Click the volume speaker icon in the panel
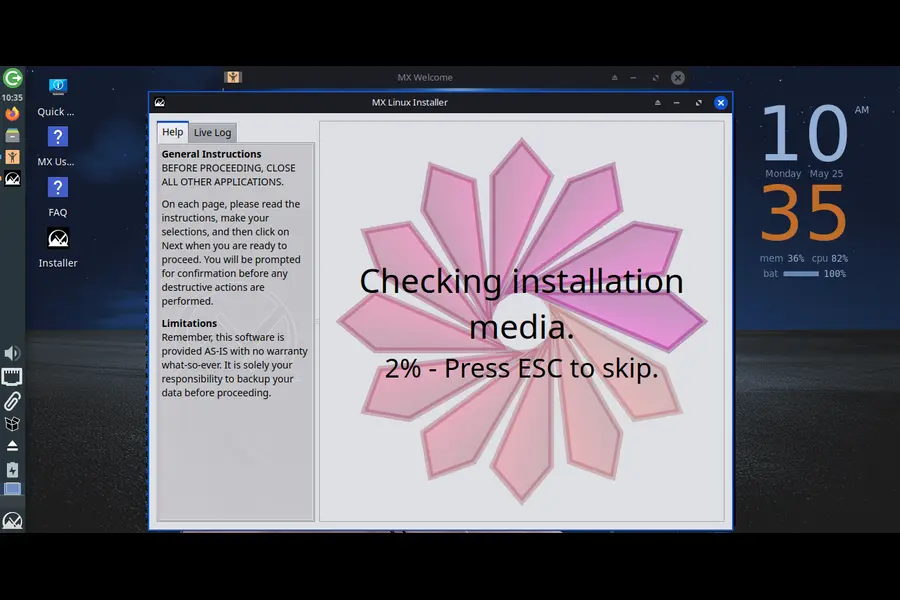The width and height of the screenshot is (900, 600). (12, 353)
